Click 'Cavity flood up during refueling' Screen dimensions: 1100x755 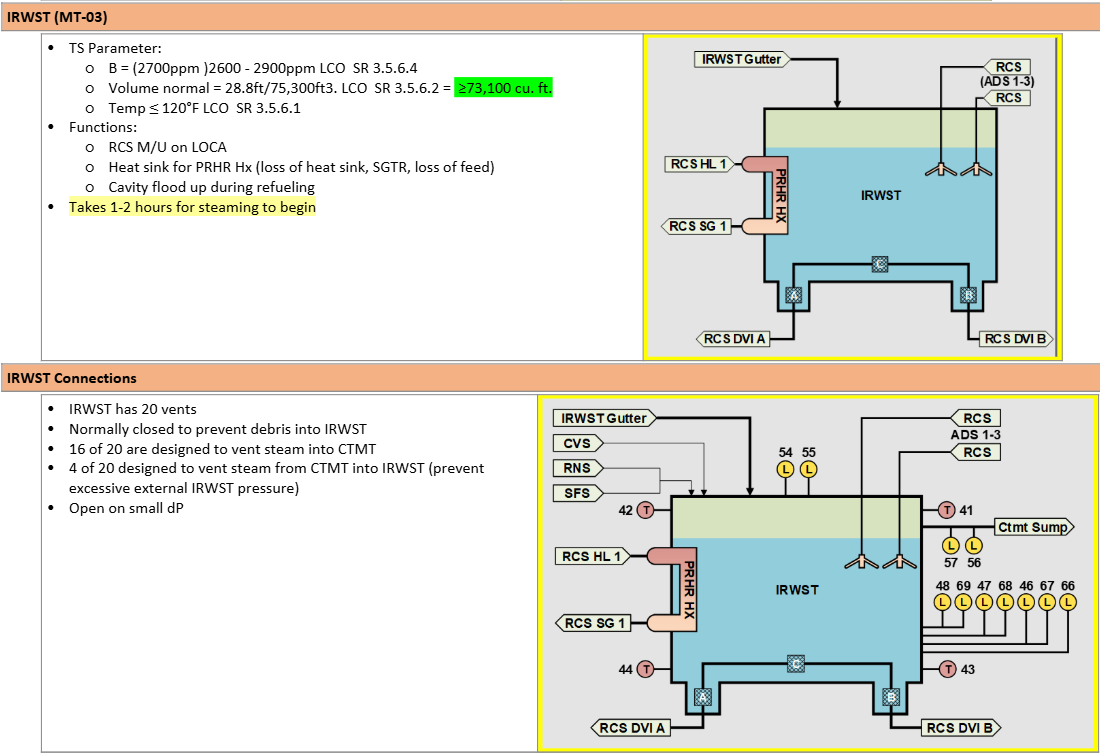point(211,187)
